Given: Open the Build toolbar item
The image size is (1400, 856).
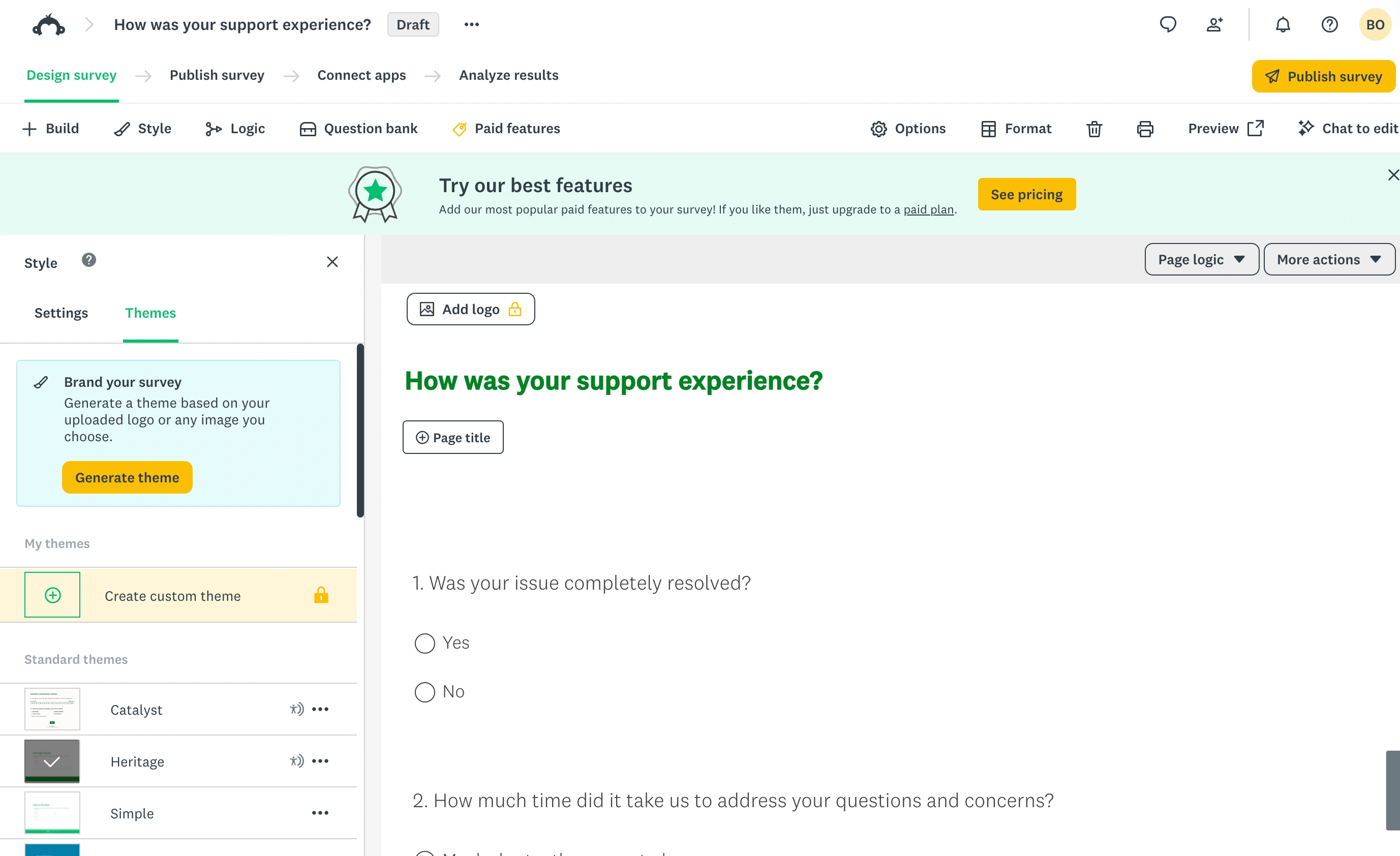Looking at the screenshot, I should coord(50,129).
